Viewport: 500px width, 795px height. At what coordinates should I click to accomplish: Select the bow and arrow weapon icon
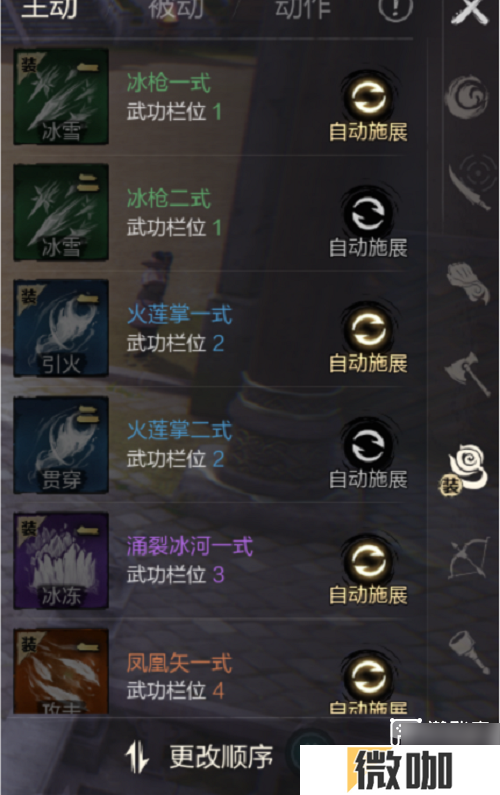click(469, 558)
